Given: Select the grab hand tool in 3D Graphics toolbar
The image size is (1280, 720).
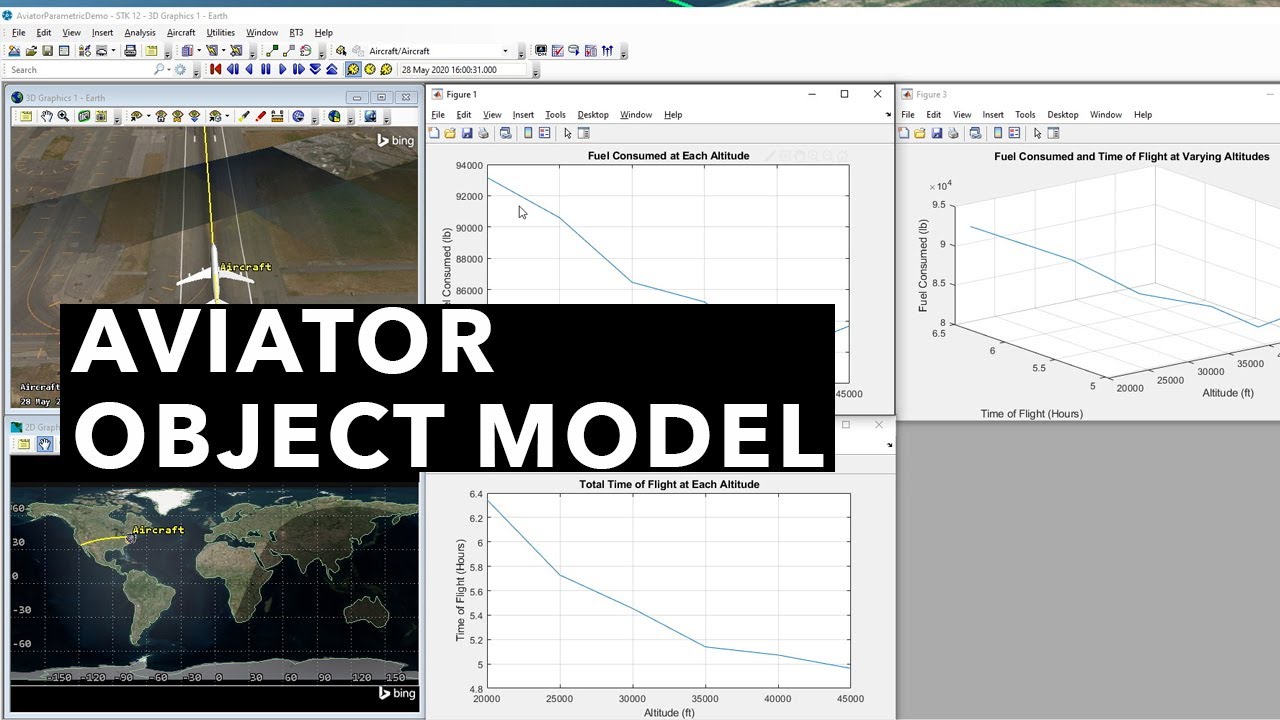Looking at the screenshot, I should pos(47,116).
